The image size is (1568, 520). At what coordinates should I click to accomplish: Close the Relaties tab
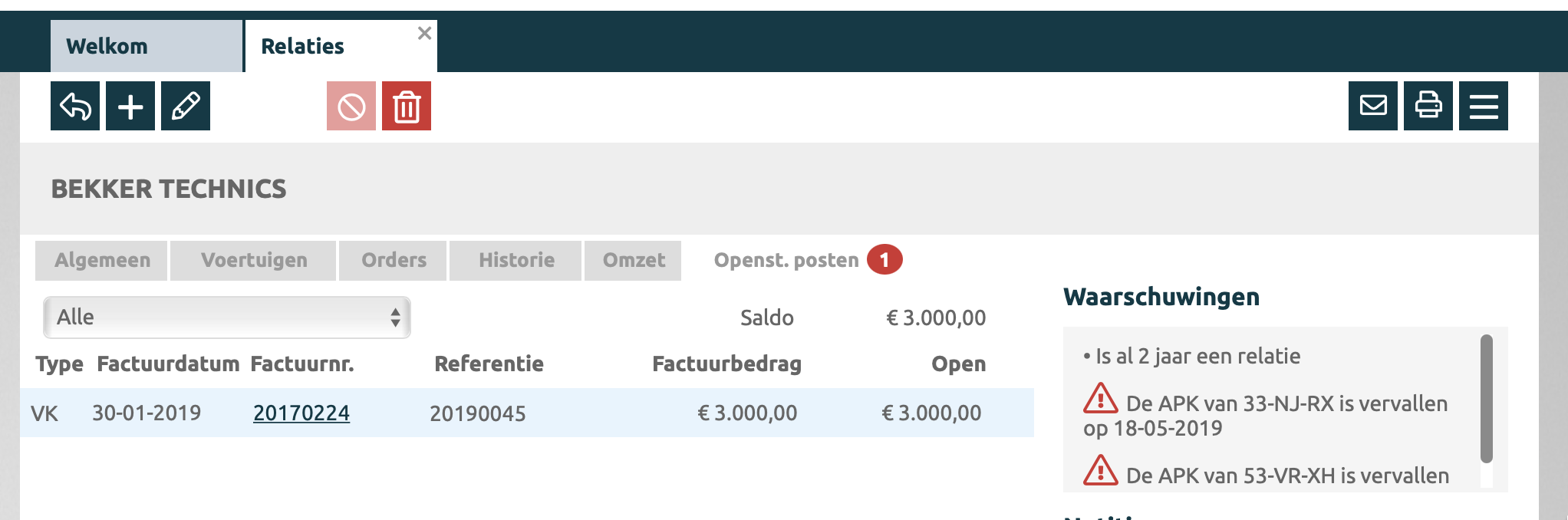pos(424,33)
